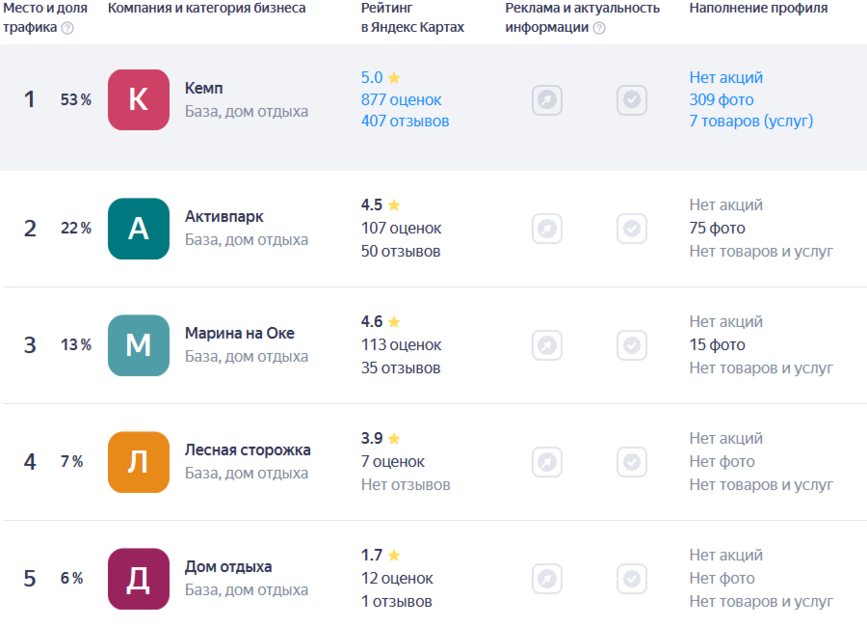
Task: Click the verified checkmark icon for Активпарк
Action: 631,228
